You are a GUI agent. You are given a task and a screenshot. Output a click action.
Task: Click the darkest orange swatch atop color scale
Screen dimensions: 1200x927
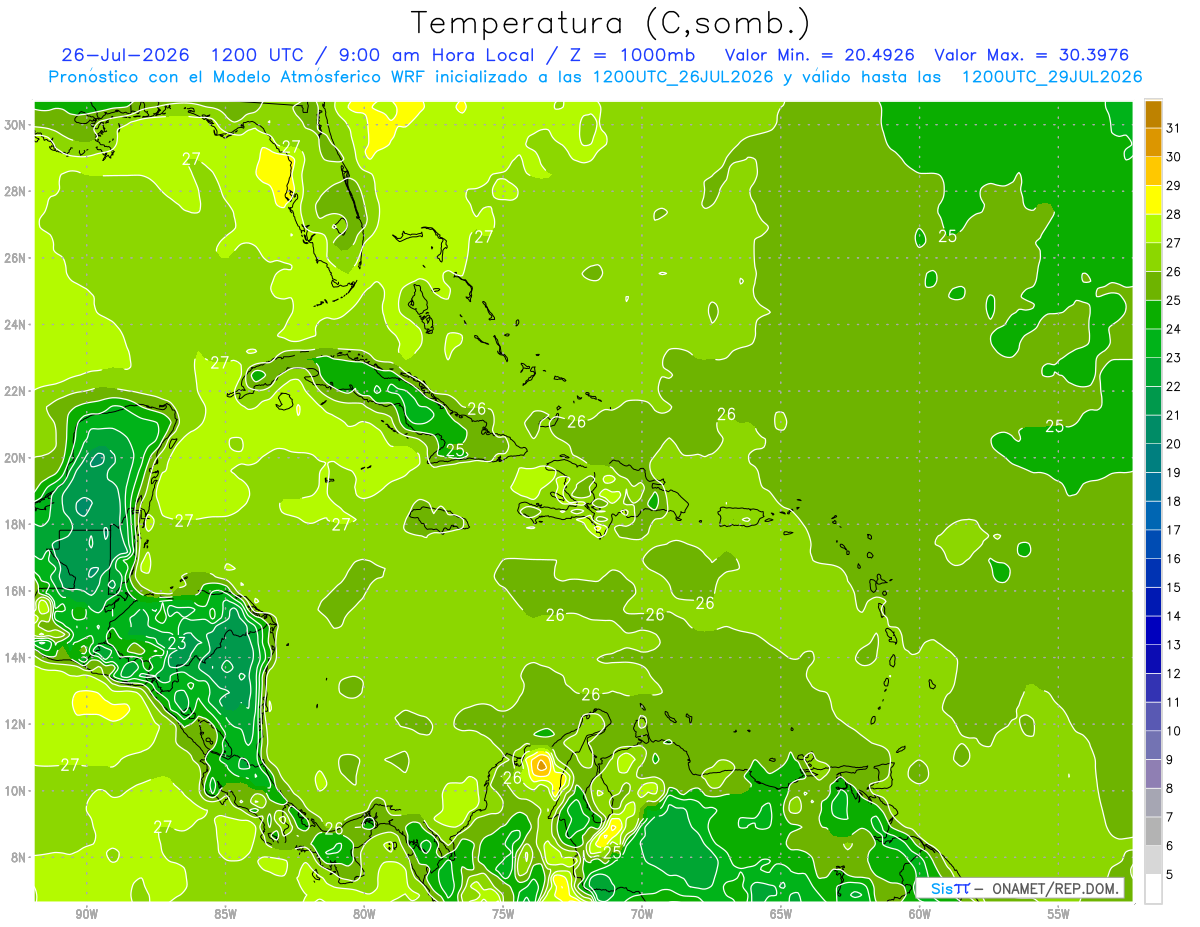(x=1153, y=115)
